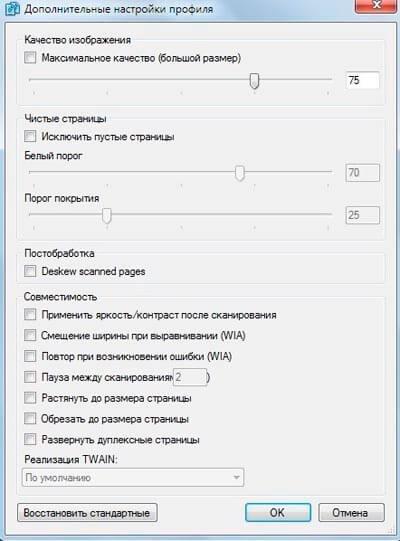
Task: Open the Реализация TWAIN dropdown
Action: pos(133,478)
